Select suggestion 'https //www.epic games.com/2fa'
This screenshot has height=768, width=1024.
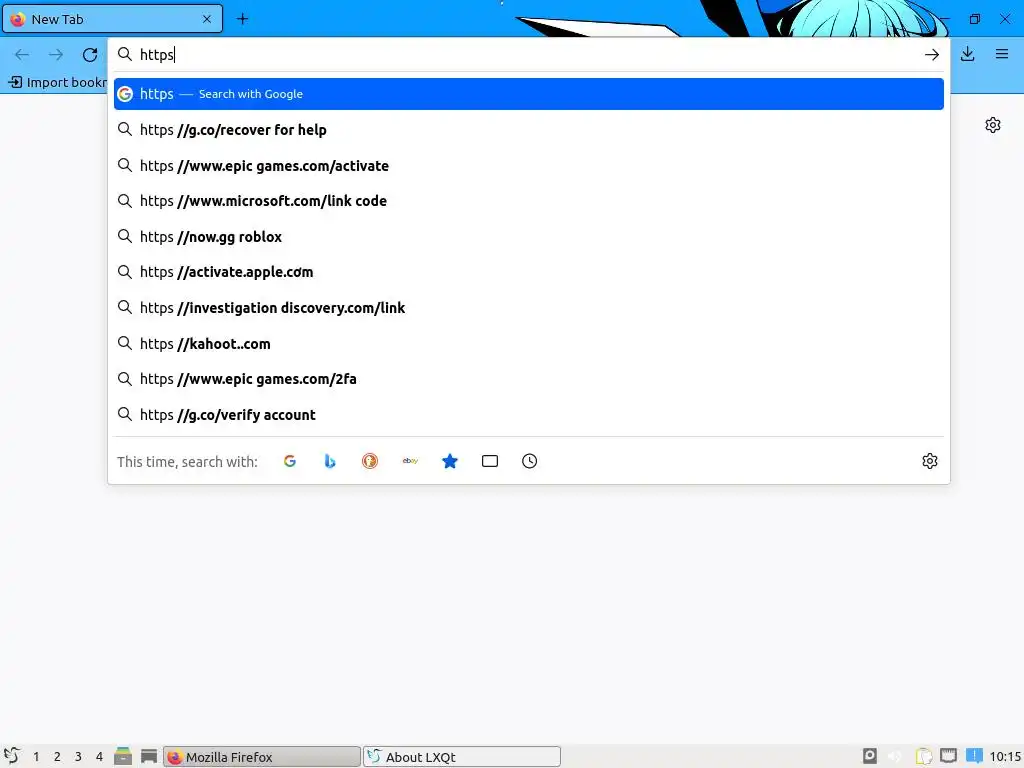coord(529,379)
